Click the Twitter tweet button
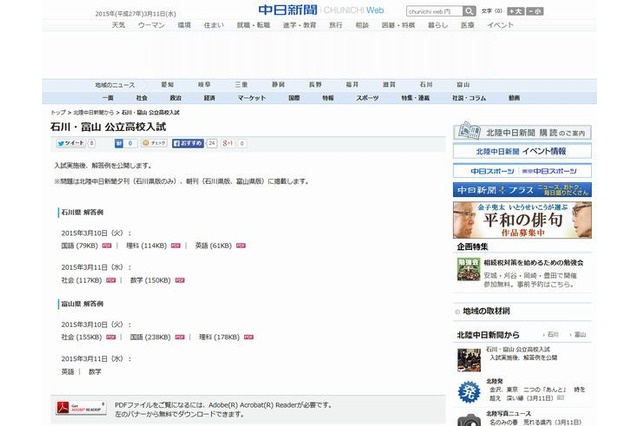The width and height of the screenshot is (640, 426). click(71, 143)
